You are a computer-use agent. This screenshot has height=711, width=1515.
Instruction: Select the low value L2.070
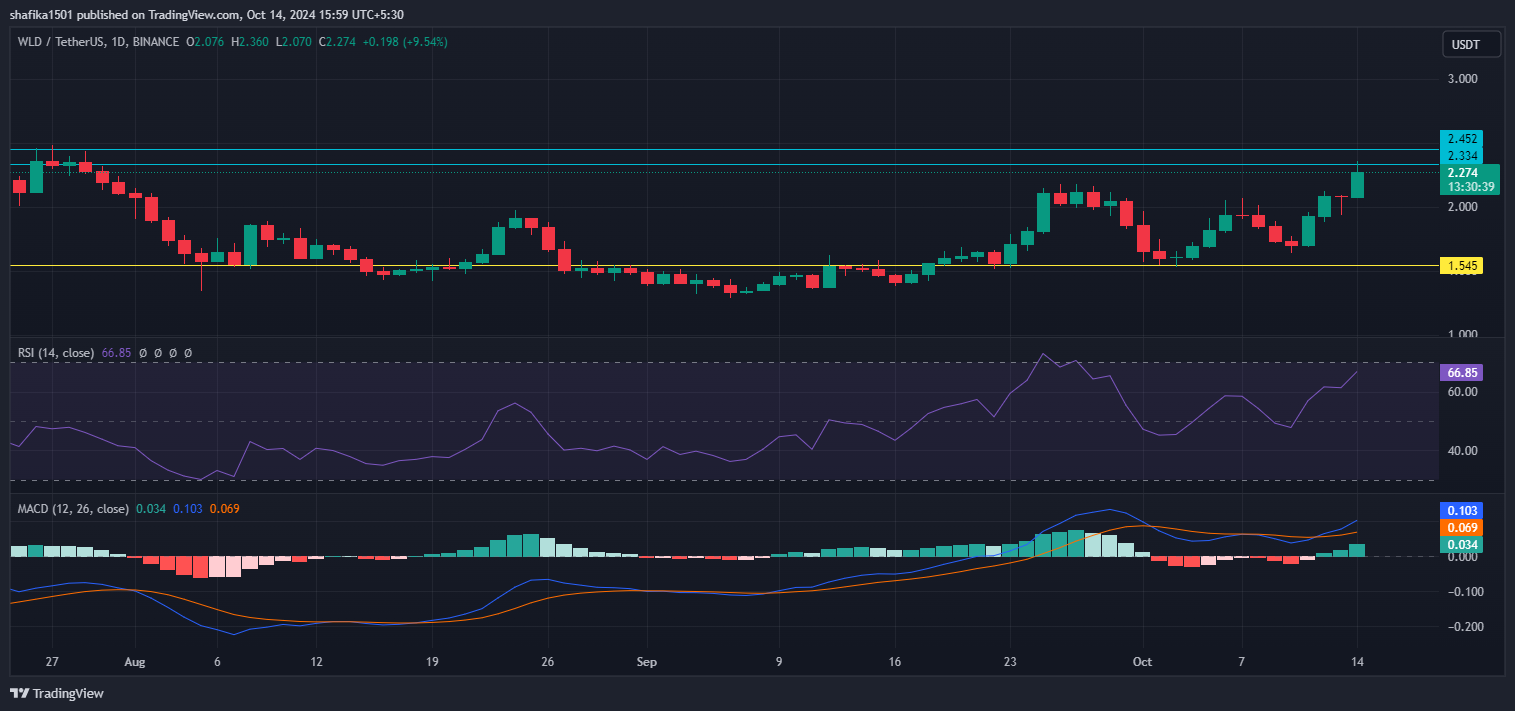pos(294,42)
